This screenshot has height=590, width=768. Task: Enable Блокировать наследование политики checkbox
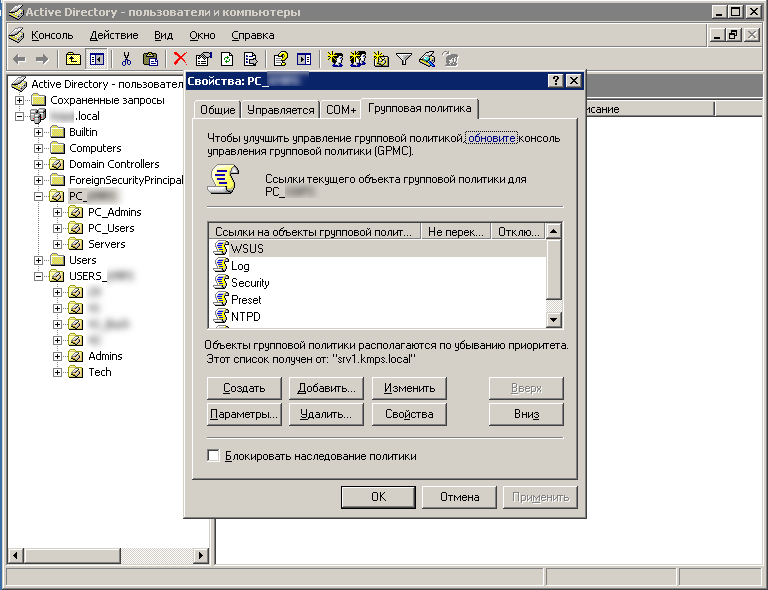(x=213, y=456)
